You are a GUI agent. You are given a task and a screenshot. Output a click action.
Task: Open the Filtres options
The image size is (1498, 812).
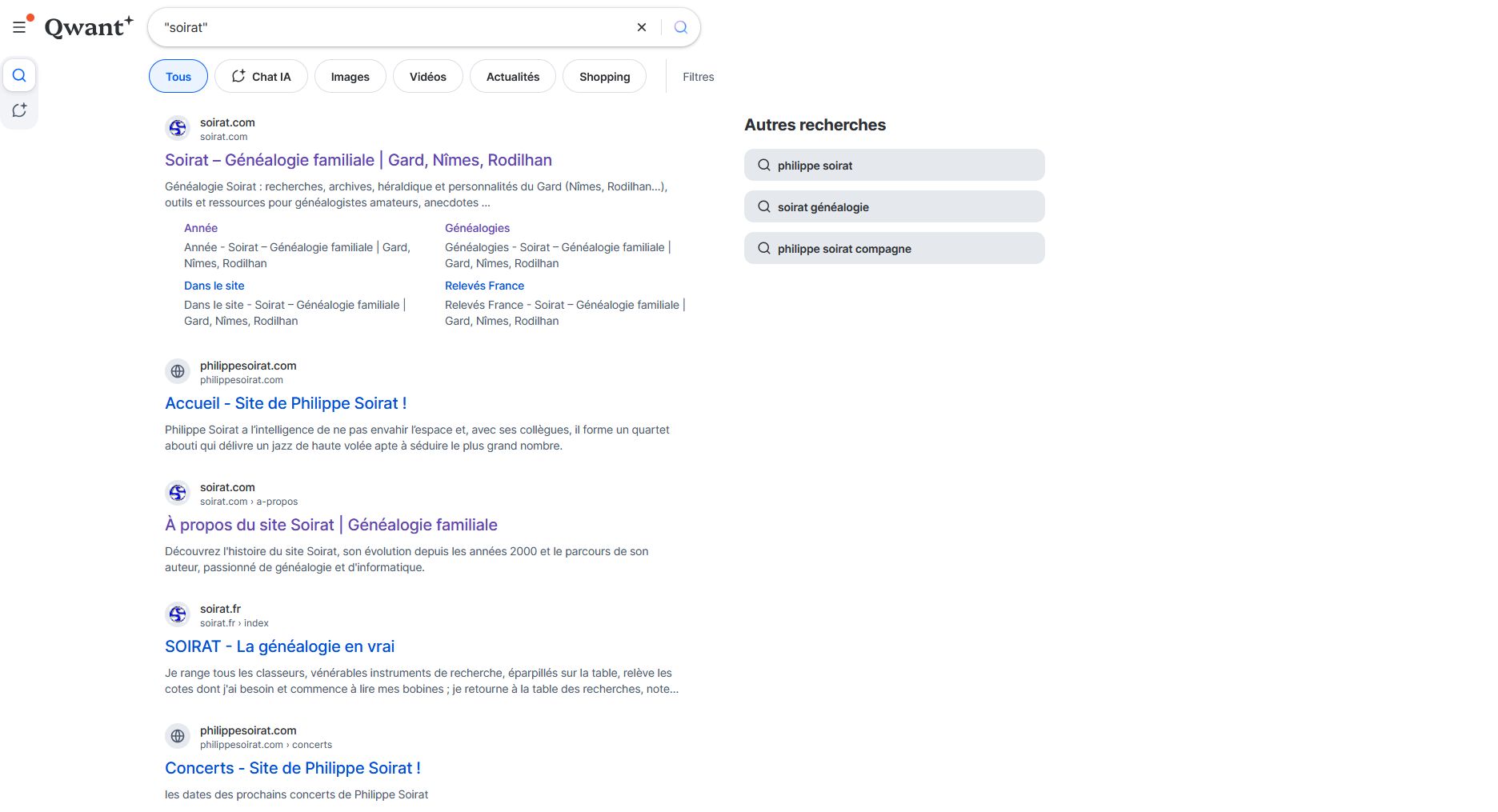(699, 77)
